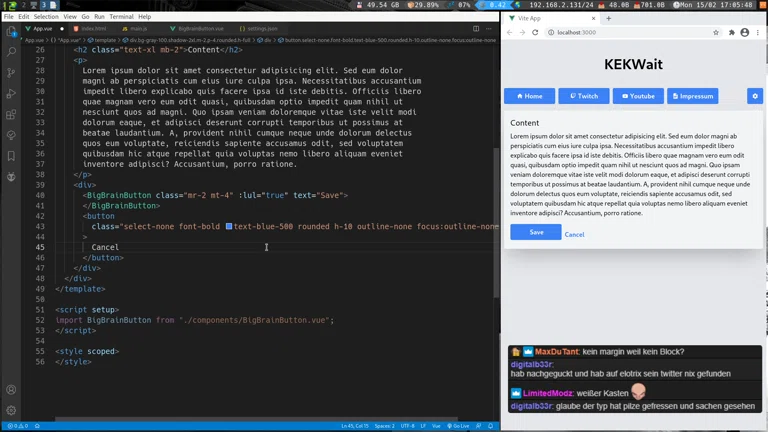Click the Youtube button on the webpage
Screen dimensions: 768x432
point(638,96)
